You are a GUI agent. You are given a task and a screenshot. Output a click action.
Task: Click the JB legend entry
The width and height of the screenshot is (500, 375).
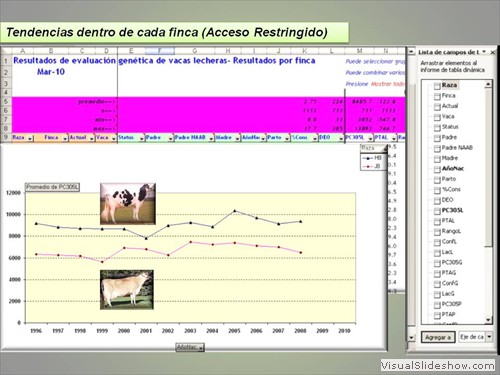pos(373,166)
